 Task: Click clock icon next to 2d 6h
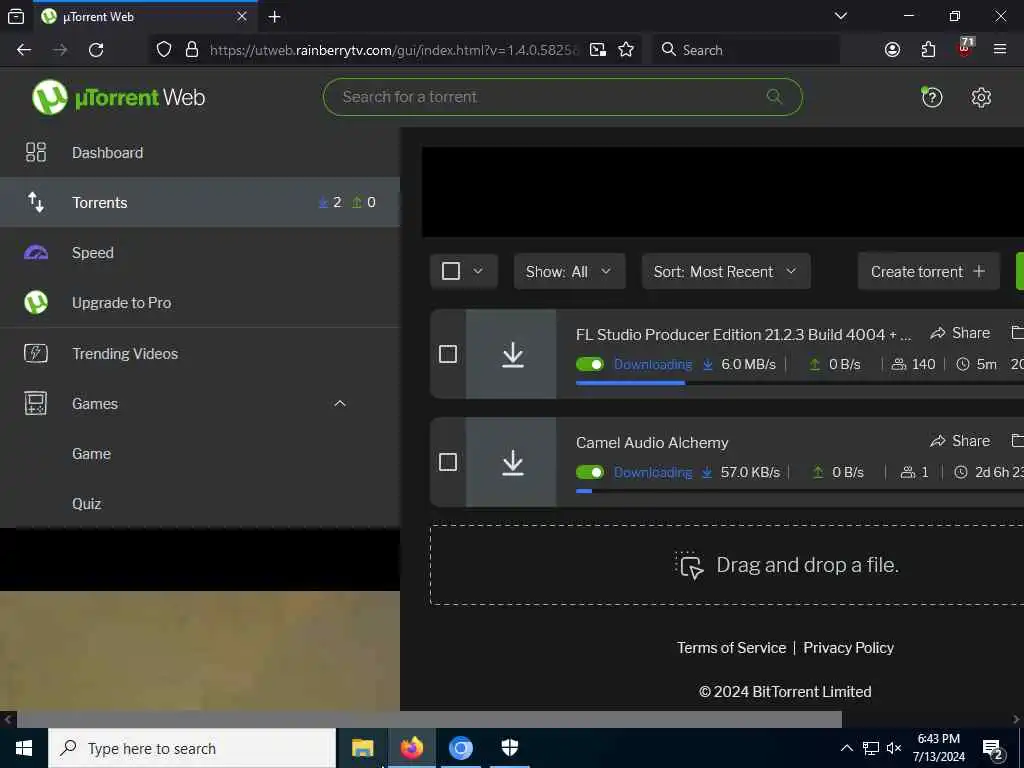click(x=961, y=472)
